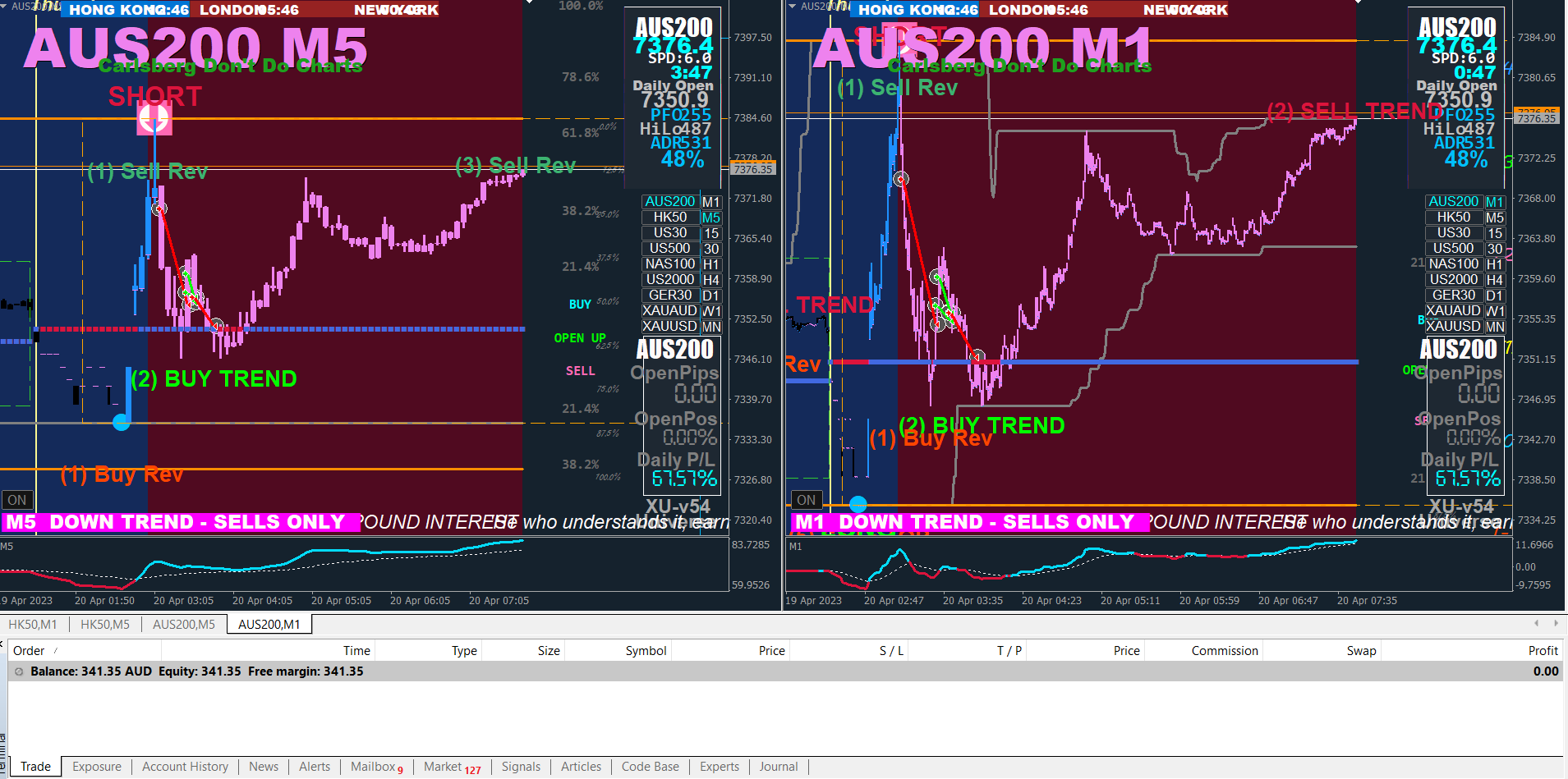Viewport: 1568px width, 779px height.
Task: Click XAUUSD symbol button on left M5 chart
Action: (x=670, y=327)
